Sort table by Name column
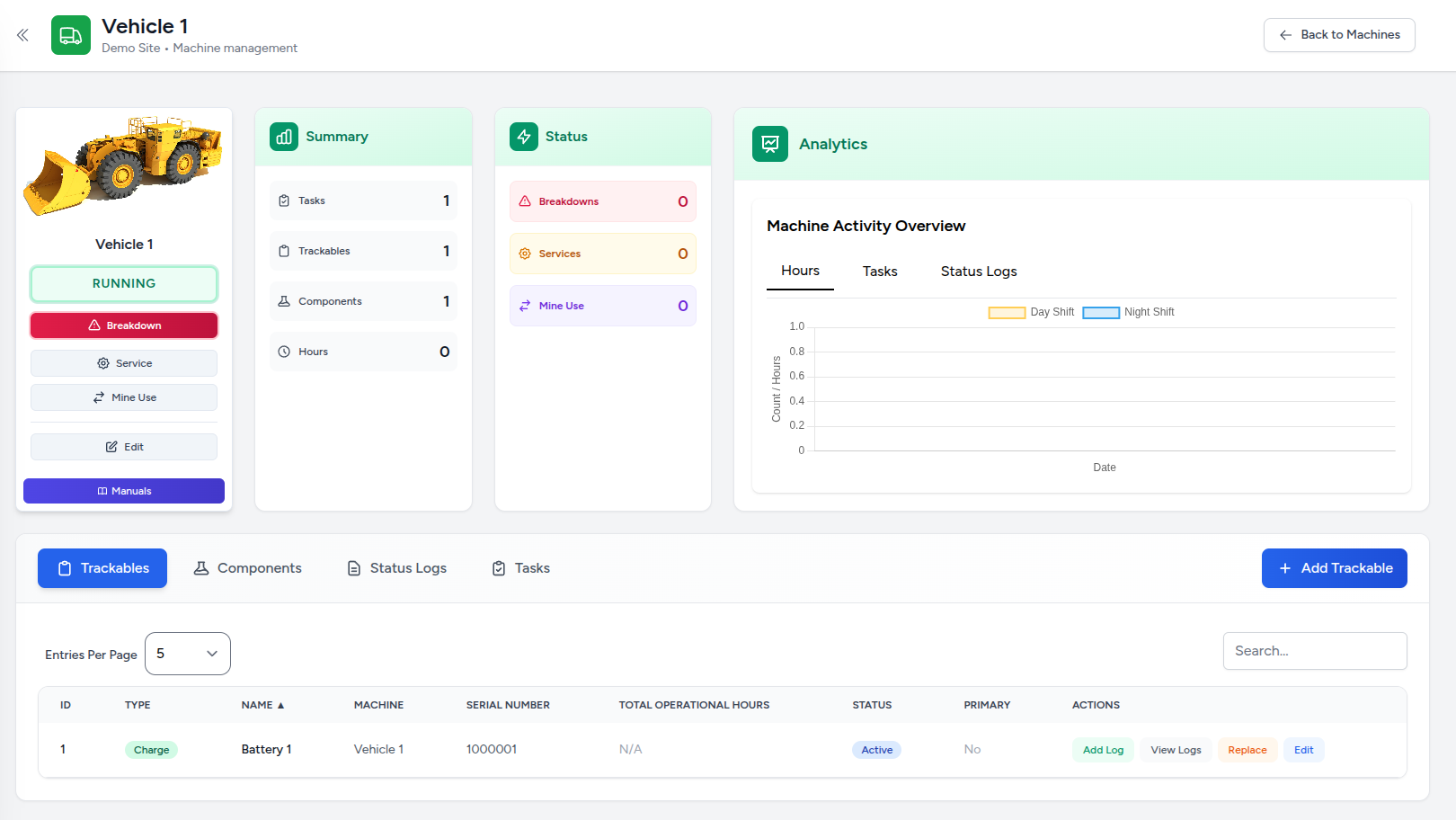 262,705
